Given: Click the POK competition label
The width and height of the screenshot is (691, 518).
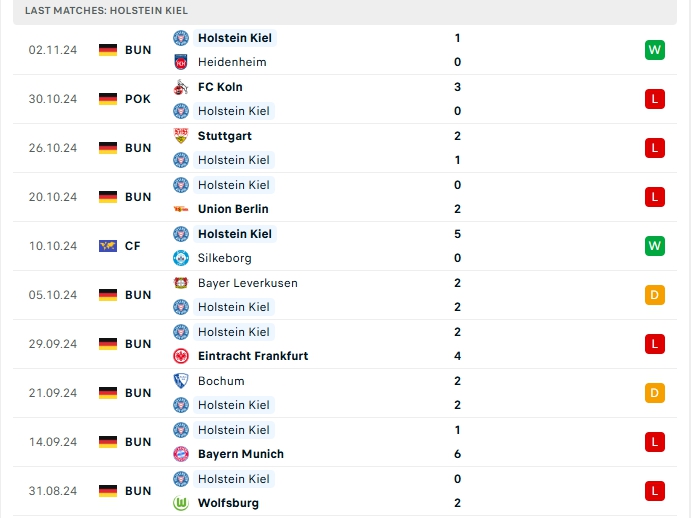Looking at the screenshot, I should 138,99.
